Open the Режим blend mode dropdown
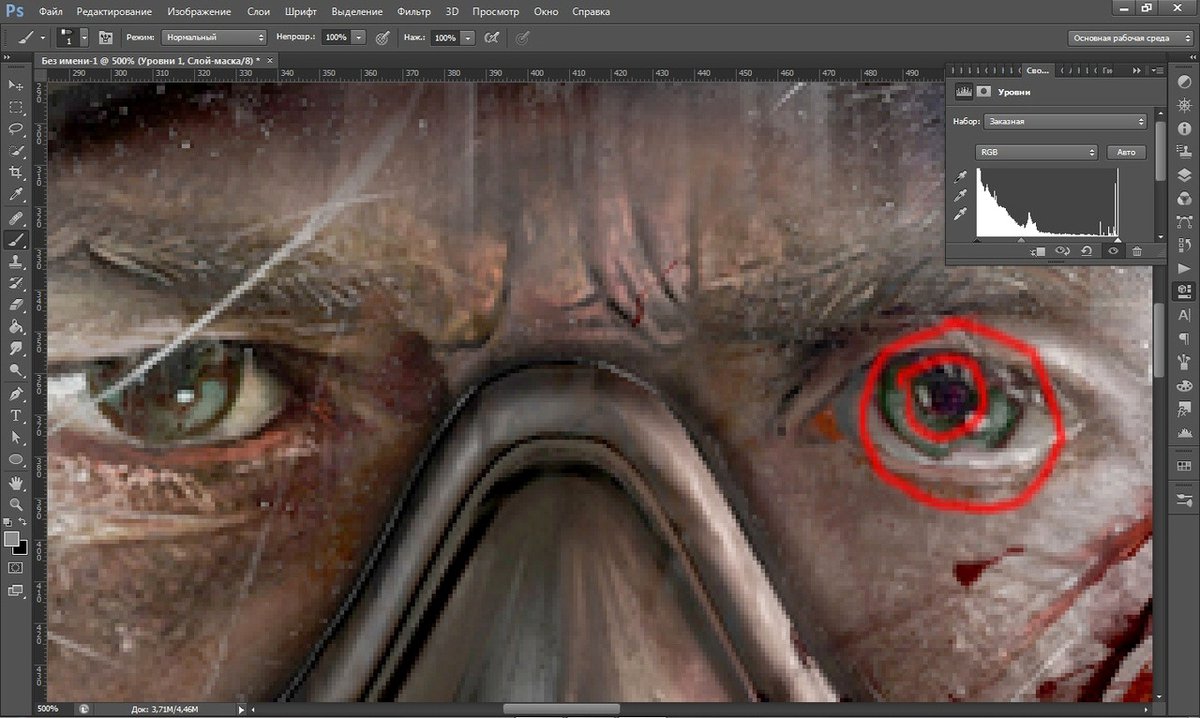This screenshot has width=1200, height=718. [x=213, y=37]
